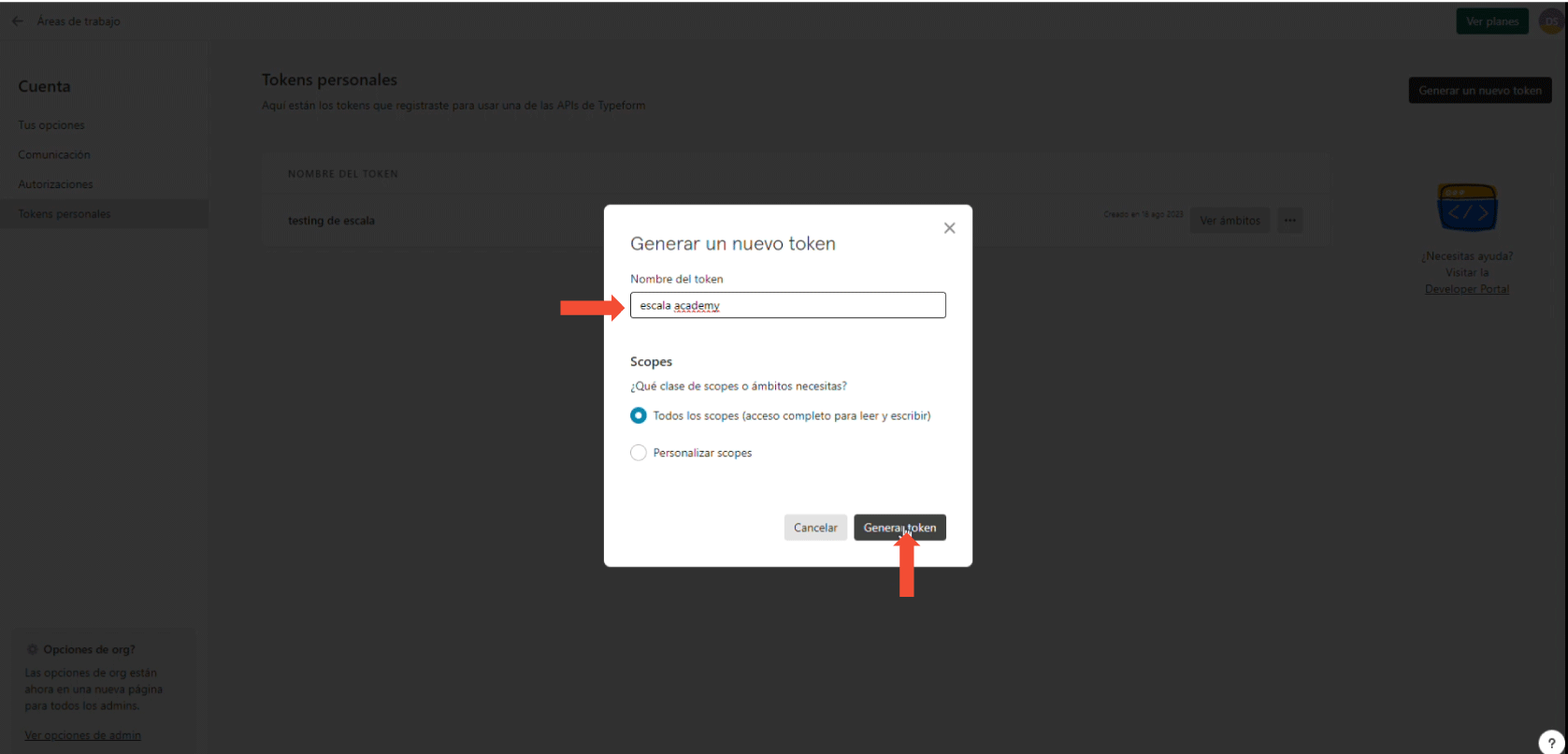Select Personalizar scopes radio option
The image size is (1568, 754).
click(639, 453)
